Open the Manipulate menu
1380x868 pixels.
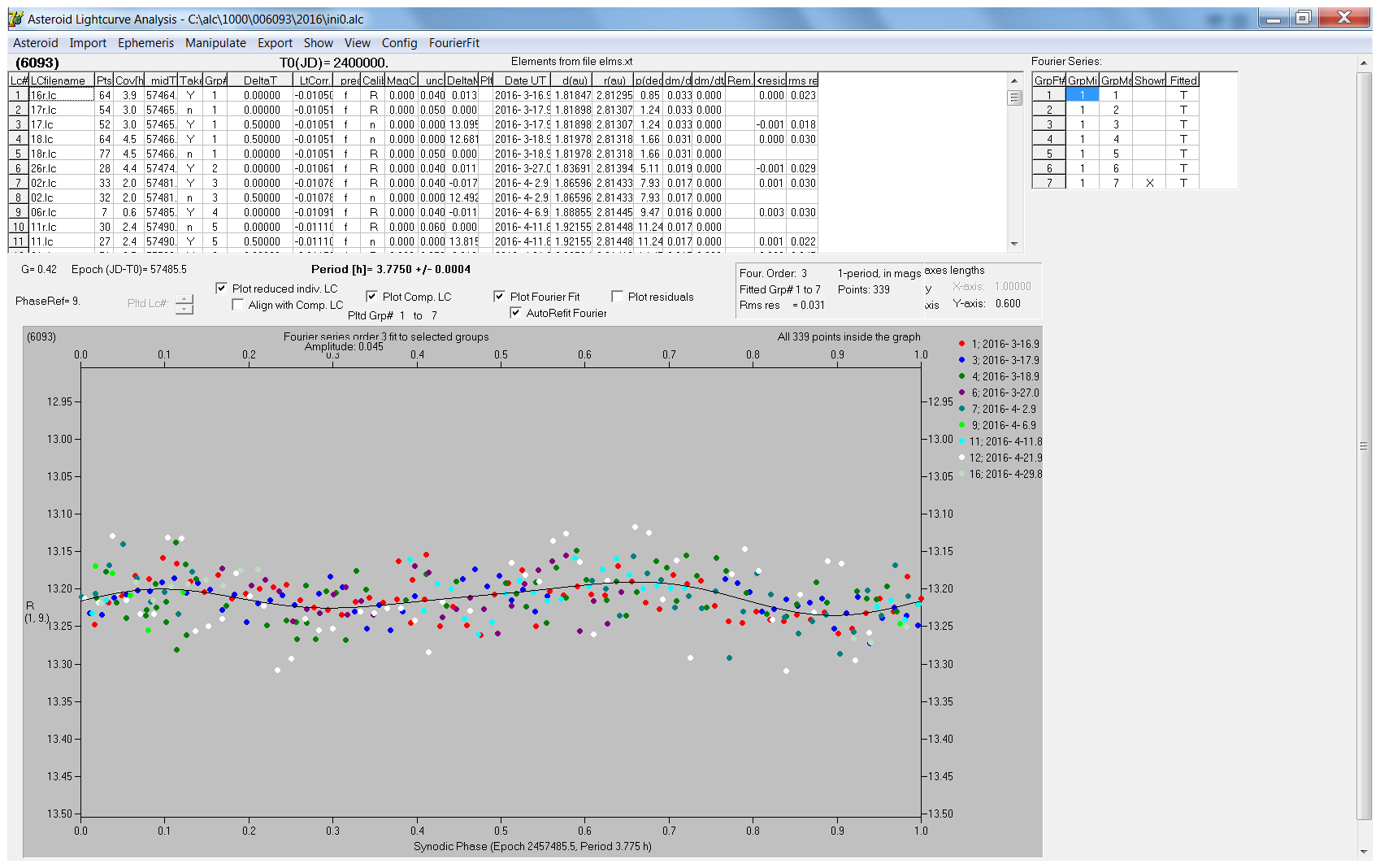coord(215,43)
